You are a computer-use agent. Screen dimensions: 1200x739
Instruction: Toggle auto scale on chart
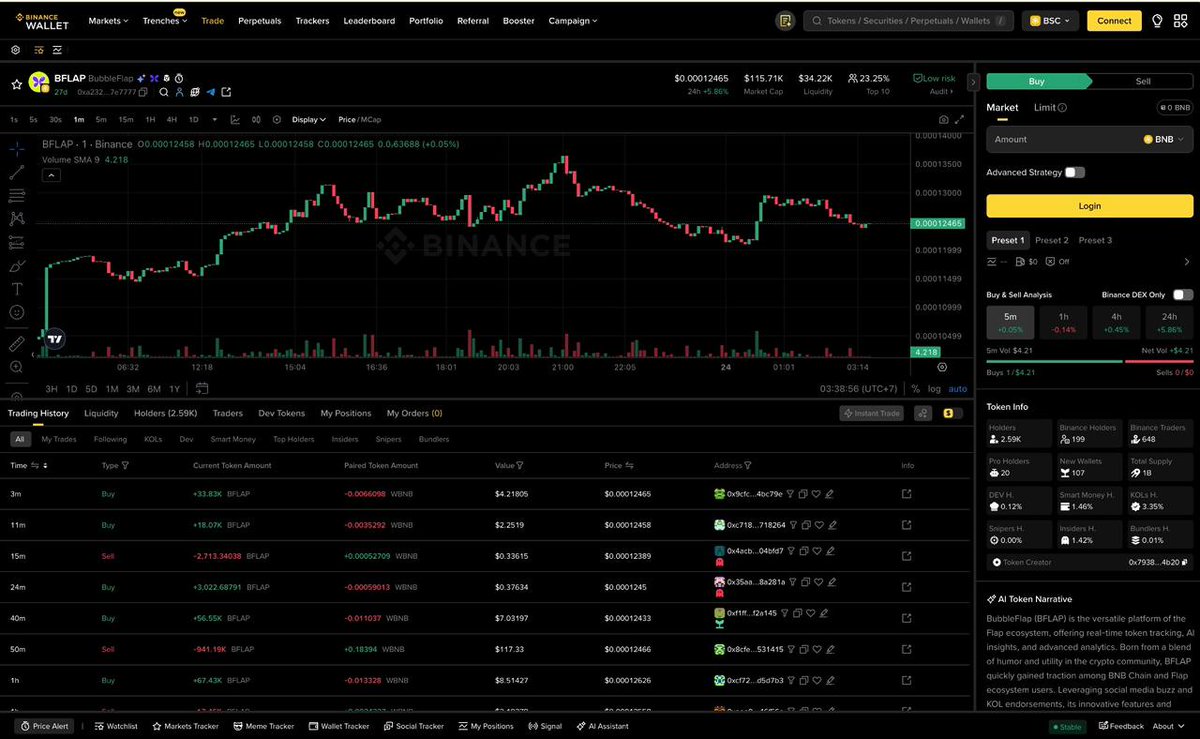pyautogui.click(x=958, y=388)
